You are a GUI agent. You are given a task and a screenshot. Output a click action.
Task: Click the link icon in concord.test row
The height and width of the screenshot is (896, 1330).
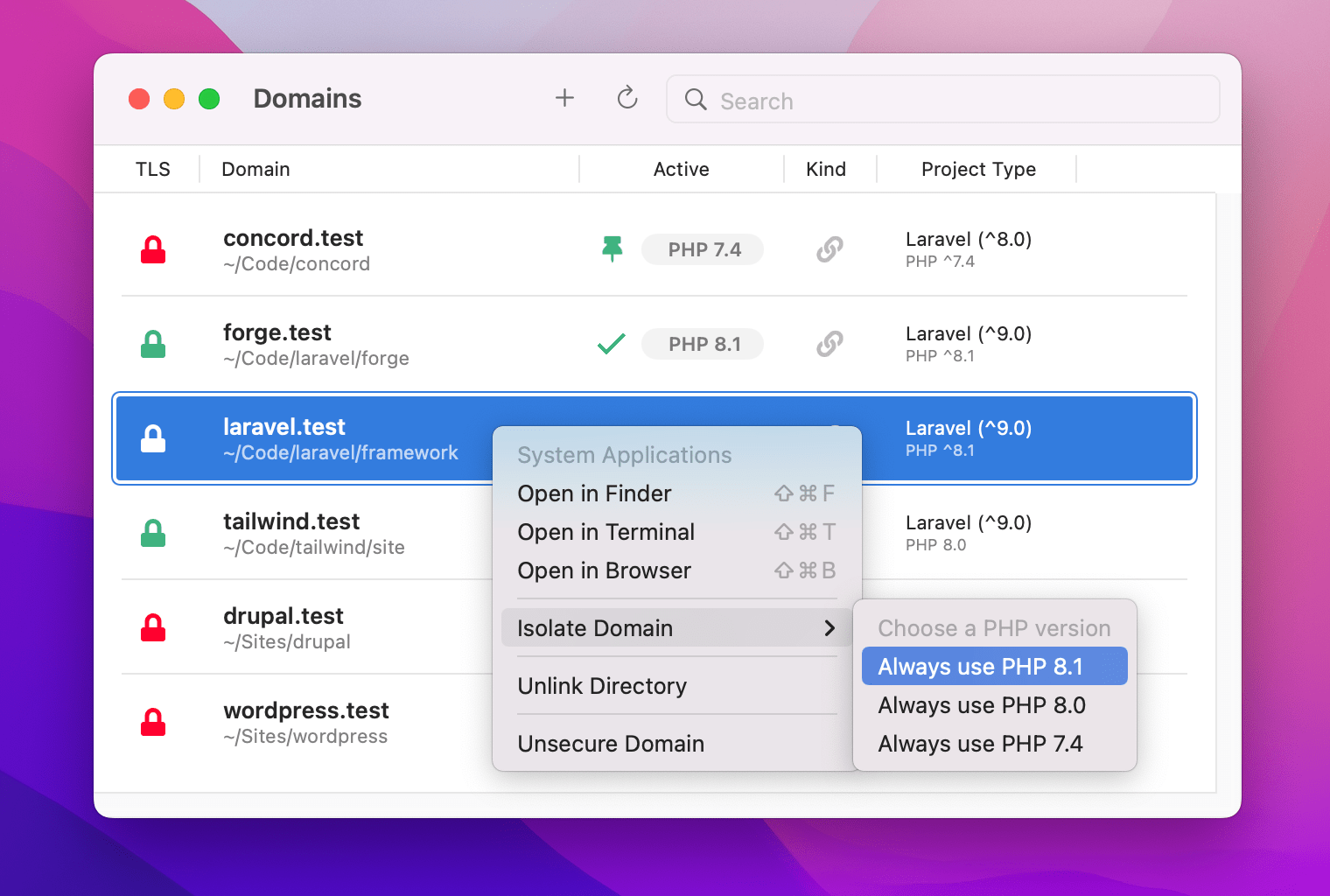pos(829,249)
